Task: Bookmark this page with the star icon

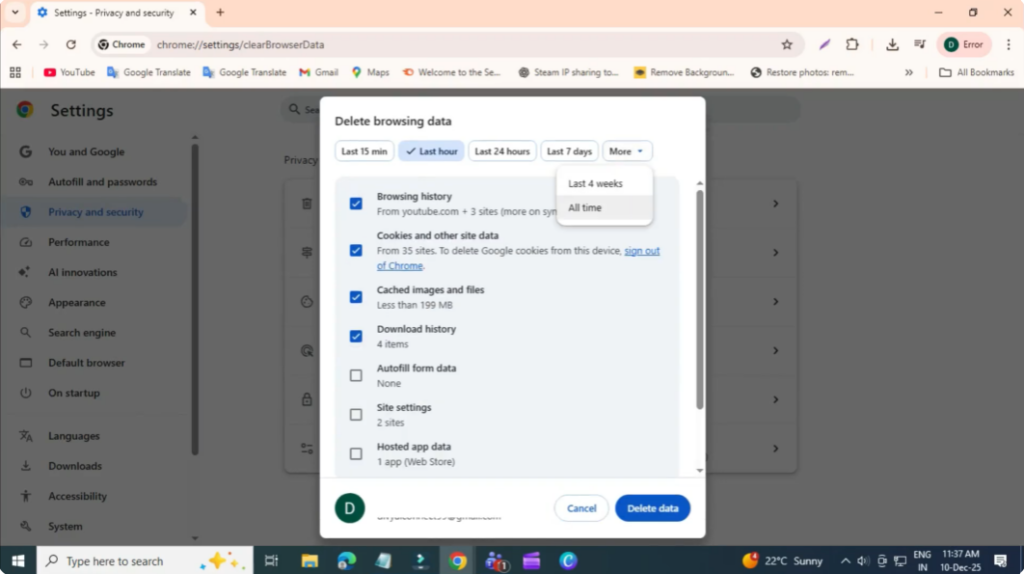Action: tap(787, 44)
